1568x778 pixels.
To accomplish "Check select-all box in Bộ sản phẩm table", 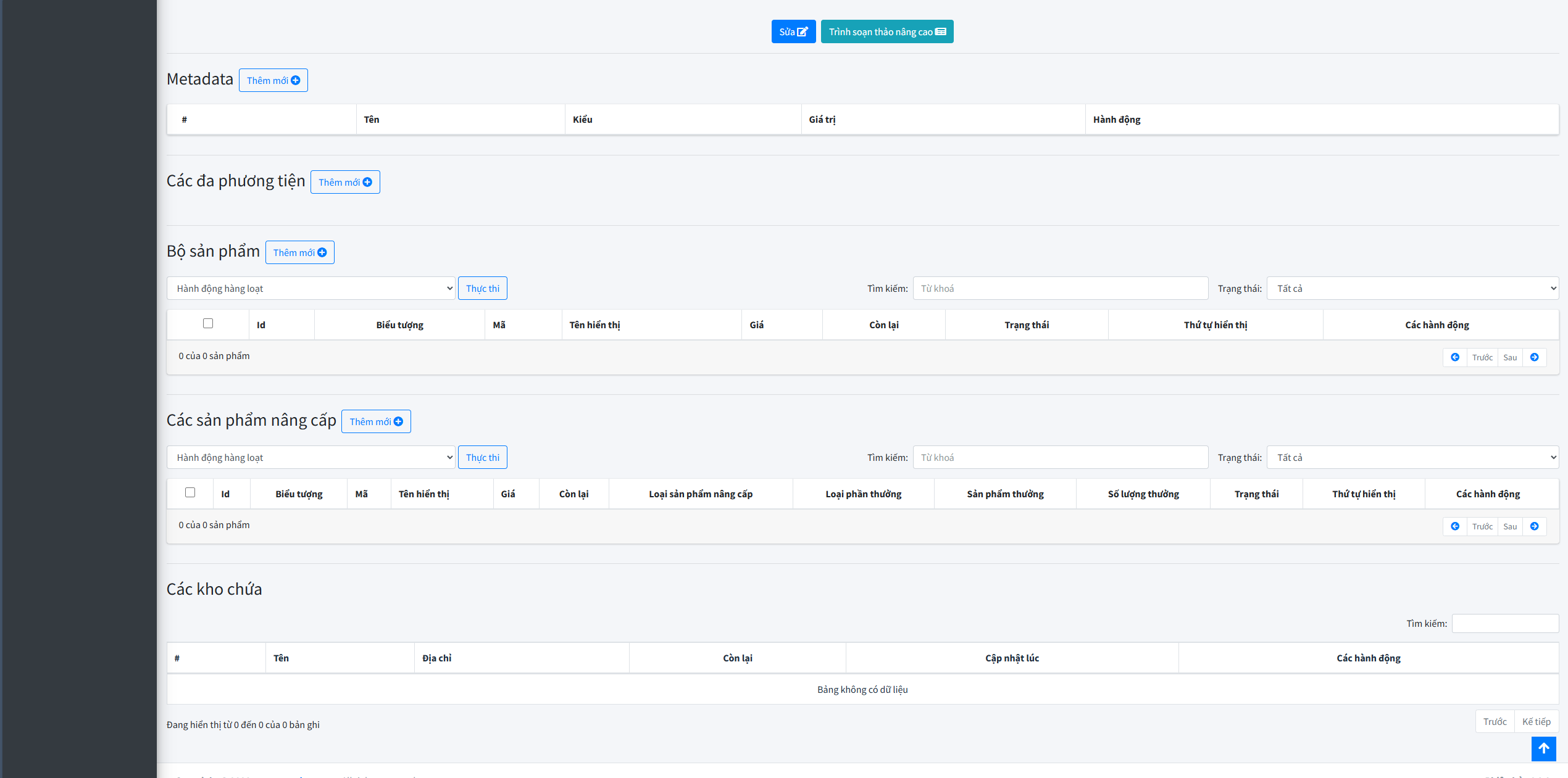I will [208, 323].
